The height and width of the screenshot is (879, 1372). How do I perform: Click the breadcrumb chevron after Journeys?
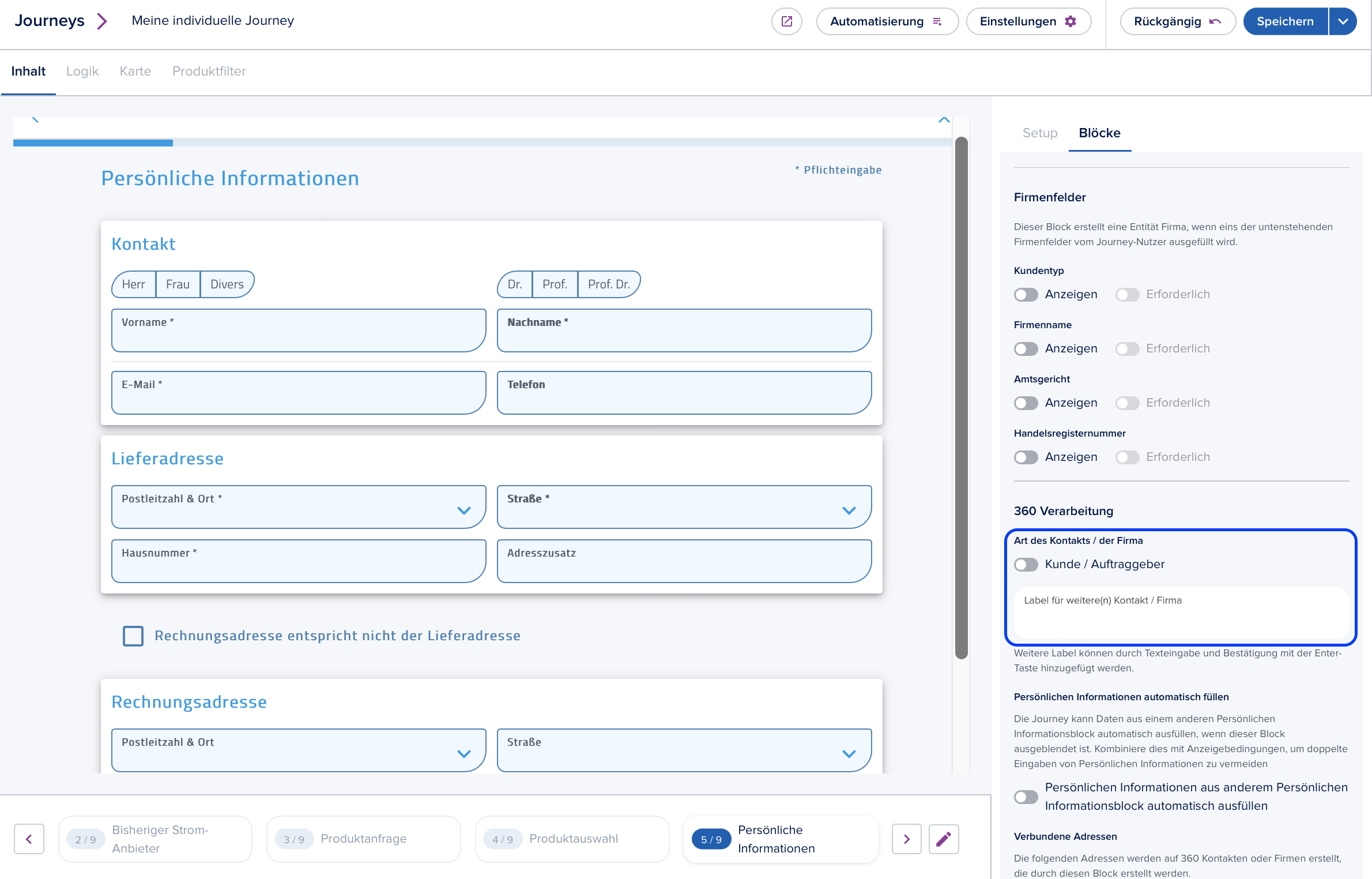pyautogui.click(x=102, y=21)
